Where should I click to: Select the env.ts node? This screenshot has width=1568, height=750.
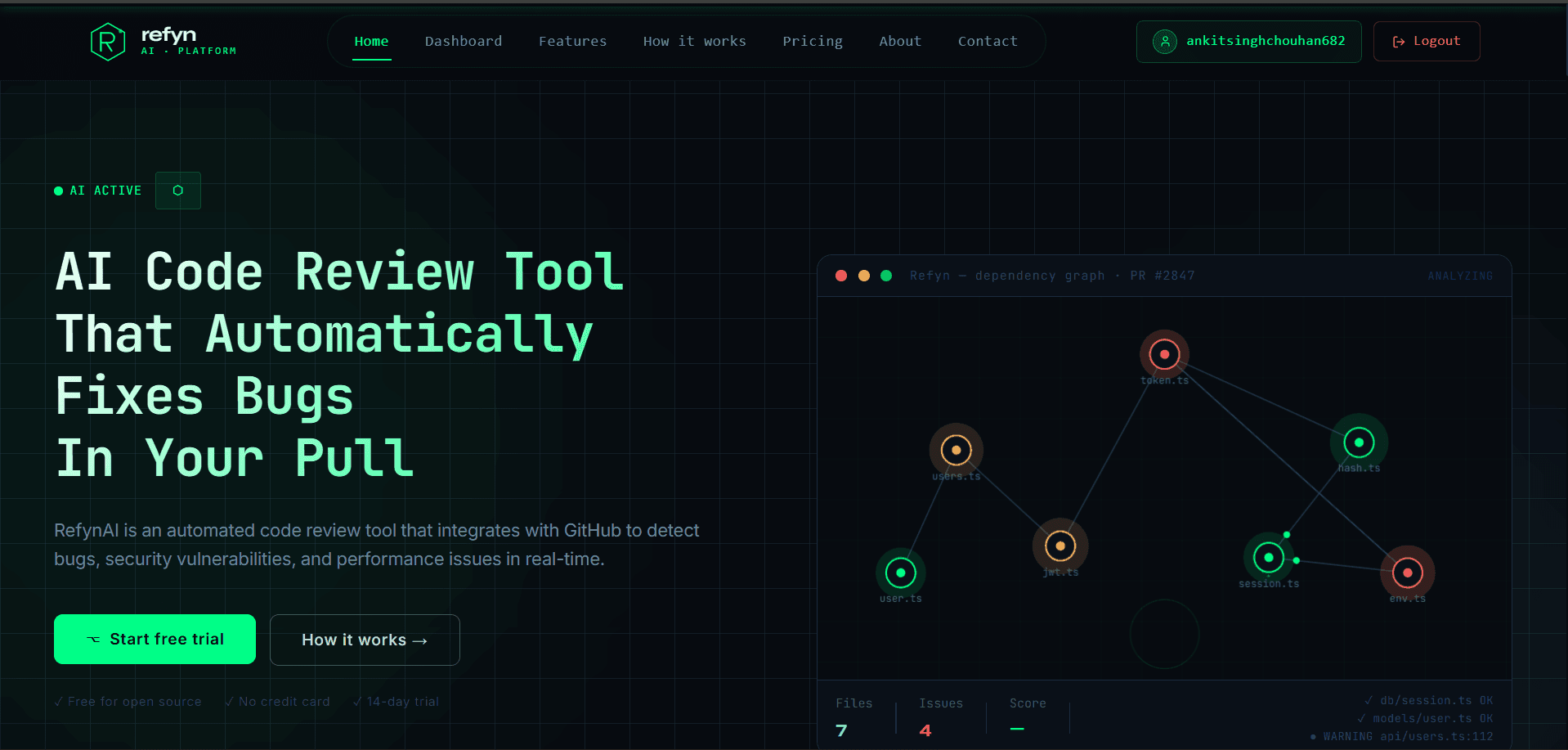(1407, 573)
